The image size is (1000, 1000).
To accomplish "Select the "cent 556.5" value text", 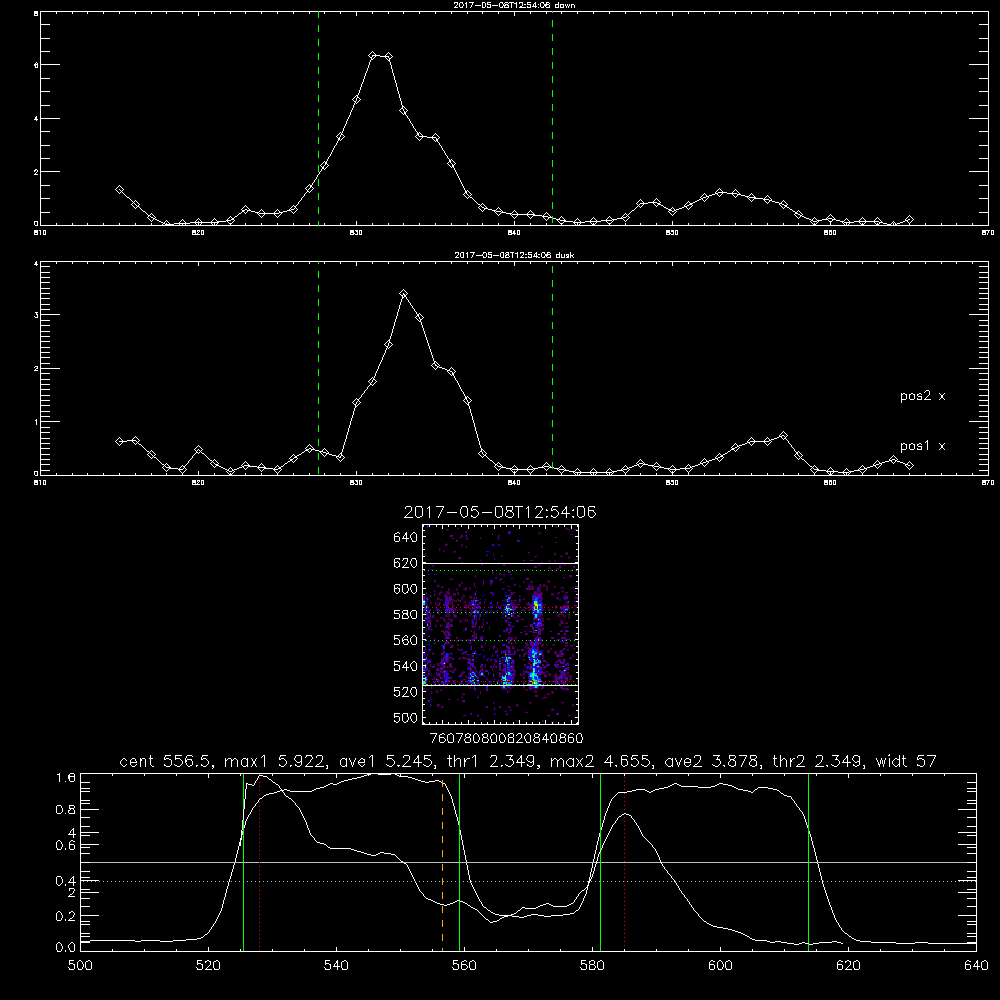I will (x=168, y=761).
